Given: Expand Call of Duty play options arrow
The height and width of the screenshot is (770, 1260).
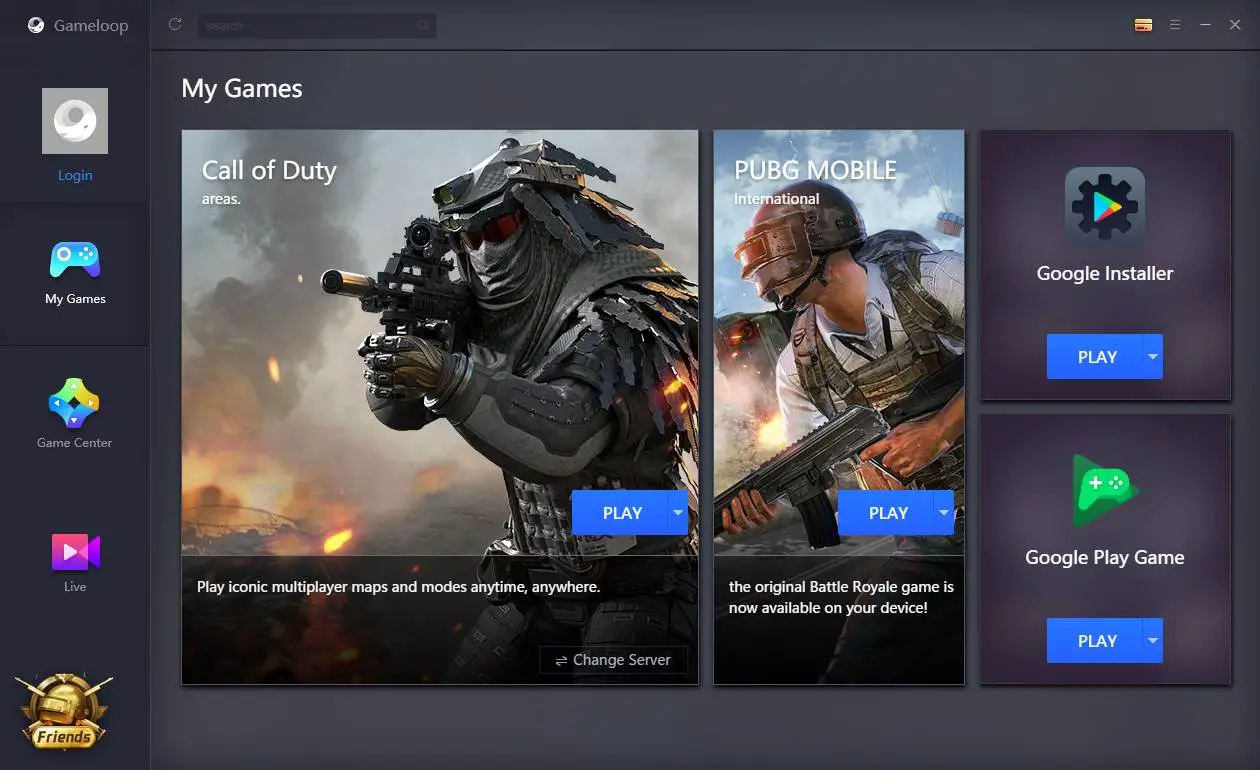Looking at the screenshot, I should pyautogui.click(x=678, y=513).
